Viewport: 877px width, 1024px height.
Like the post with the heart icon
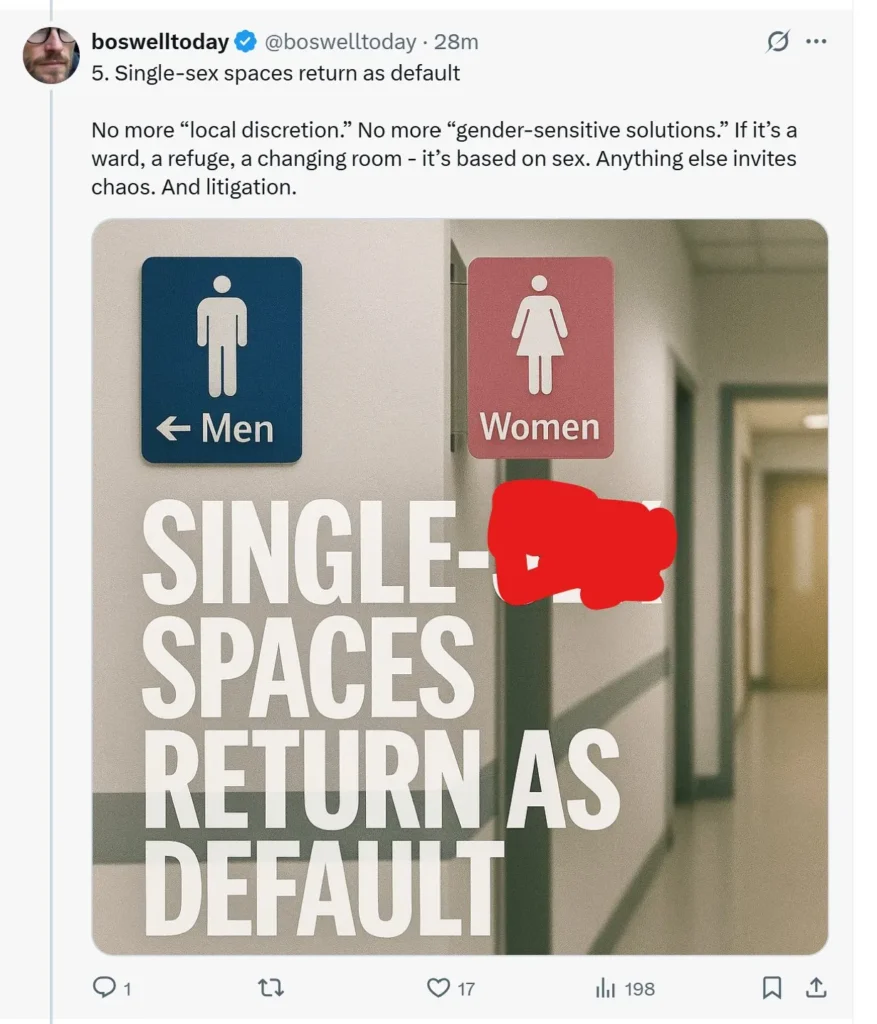click(438, 987)
